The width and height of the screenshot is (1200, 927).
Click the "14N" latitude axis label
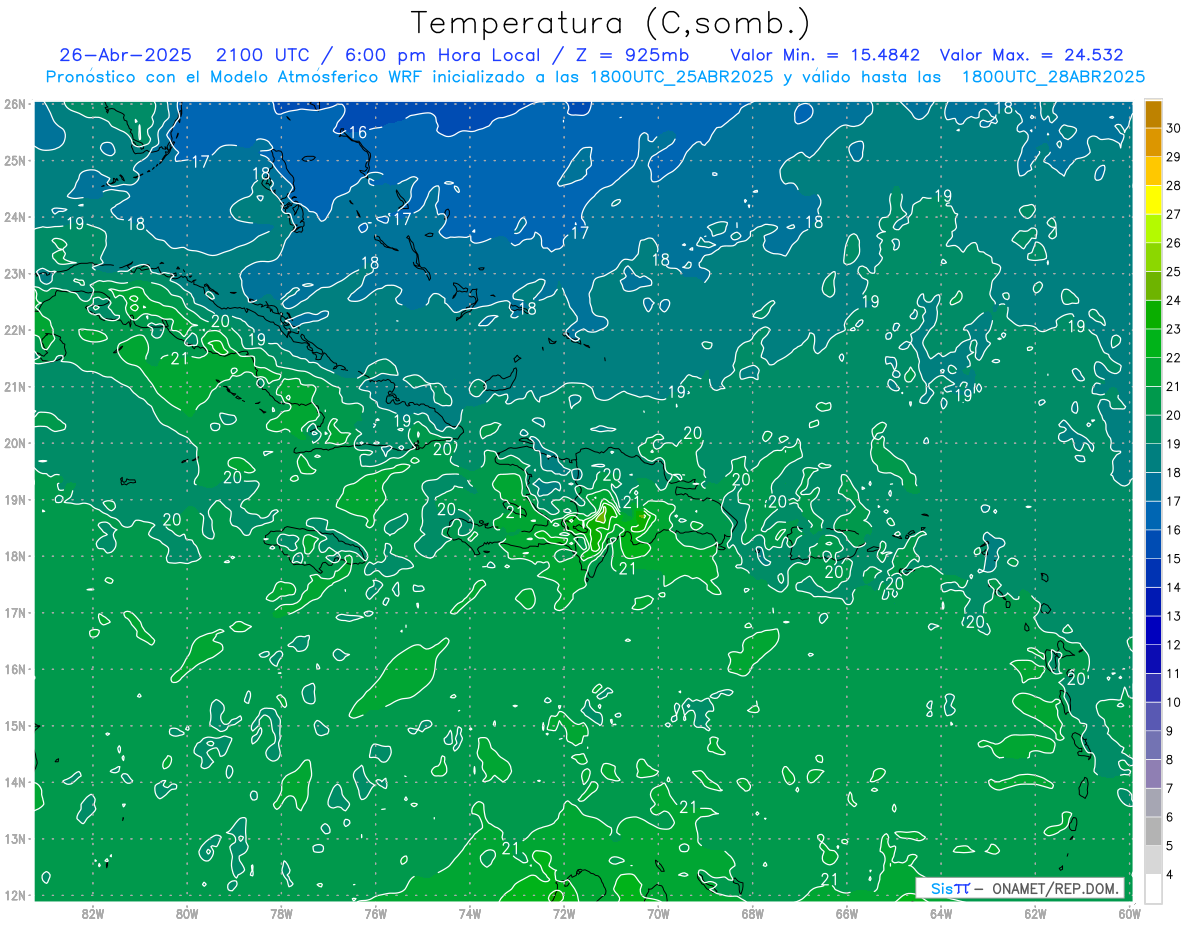point(15,782)
